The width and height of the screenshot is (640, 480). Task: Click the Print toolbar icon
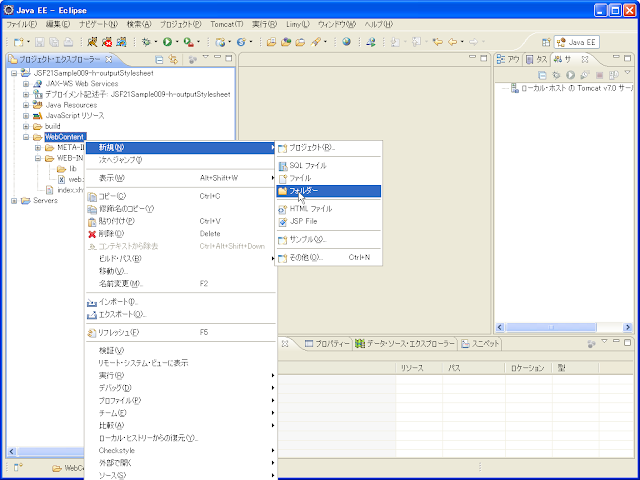pyautogui.click(x=68, y=42)
